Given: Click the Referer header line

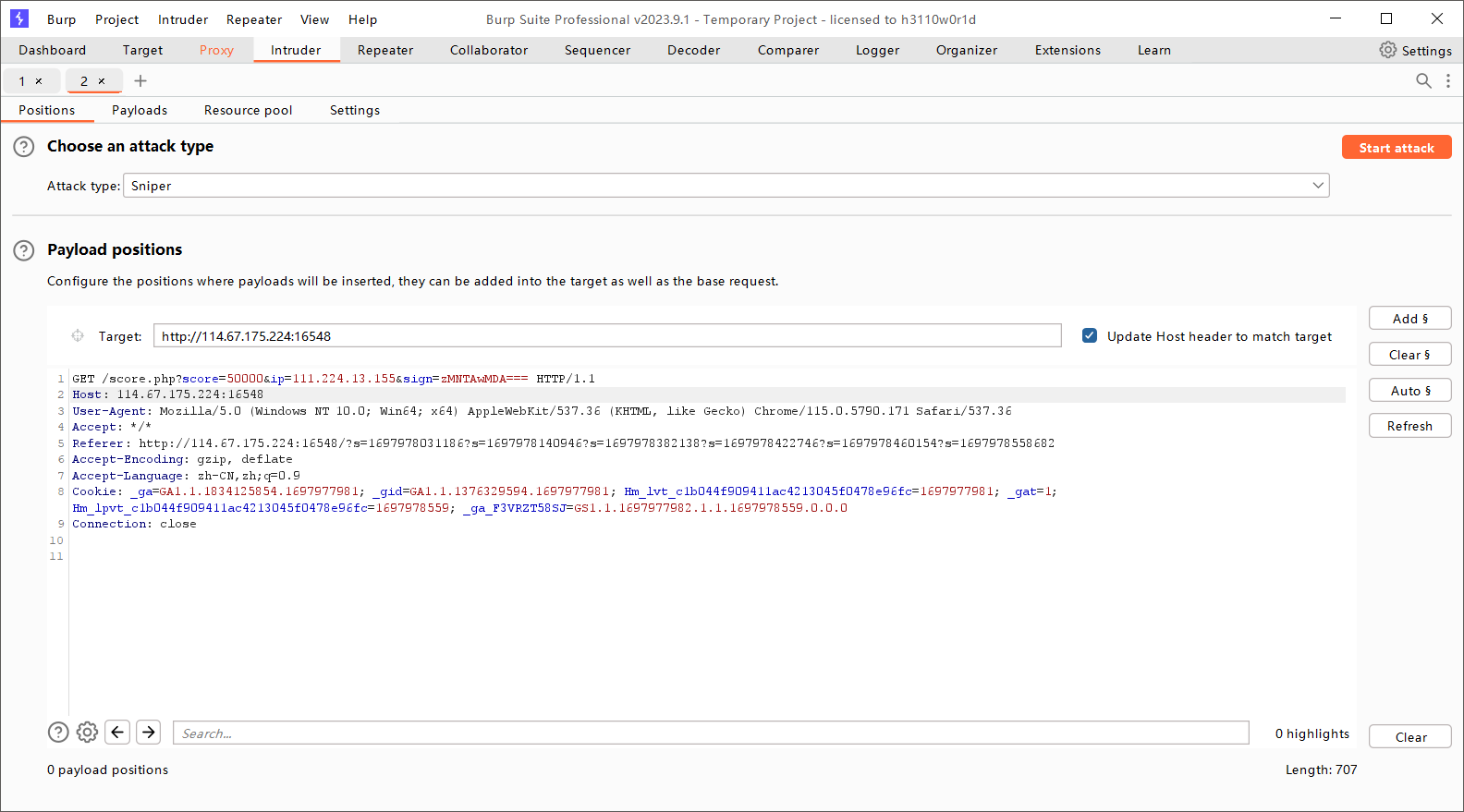Looking at the screenshot, I should point(563,443).
